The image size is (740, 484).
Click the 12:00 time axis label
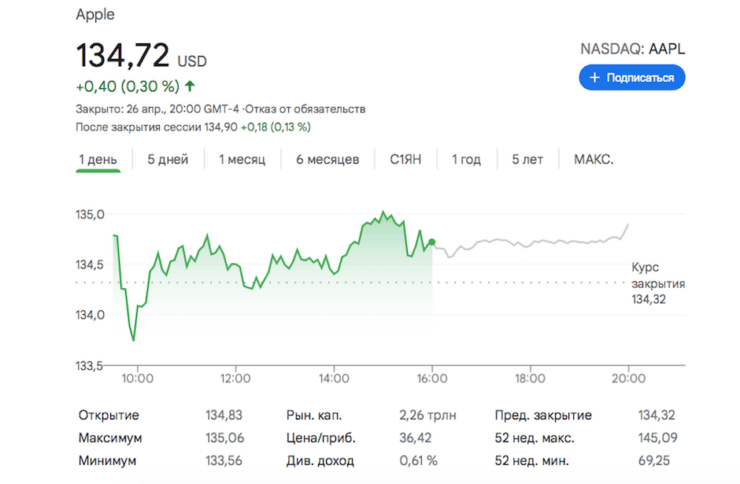pyautogui.click(x=235, y=378)
